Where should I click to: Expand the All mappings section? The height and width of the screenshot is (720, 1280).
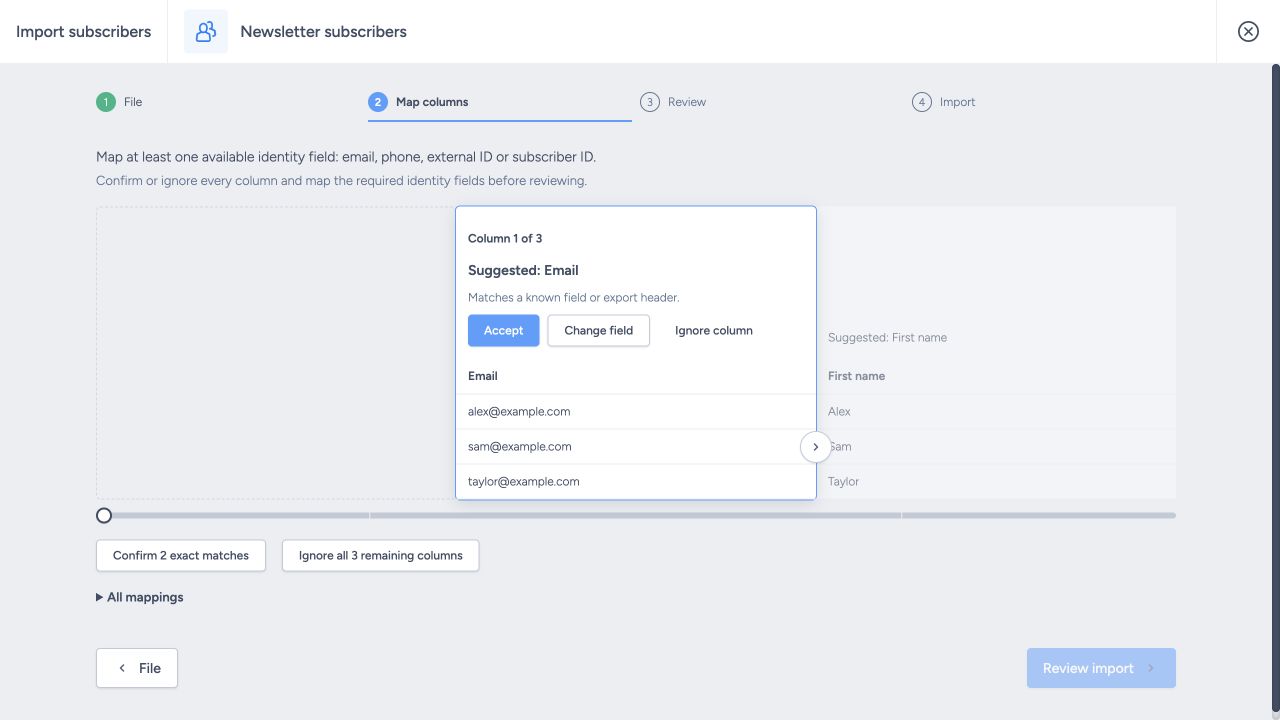[x=140, y=597]
